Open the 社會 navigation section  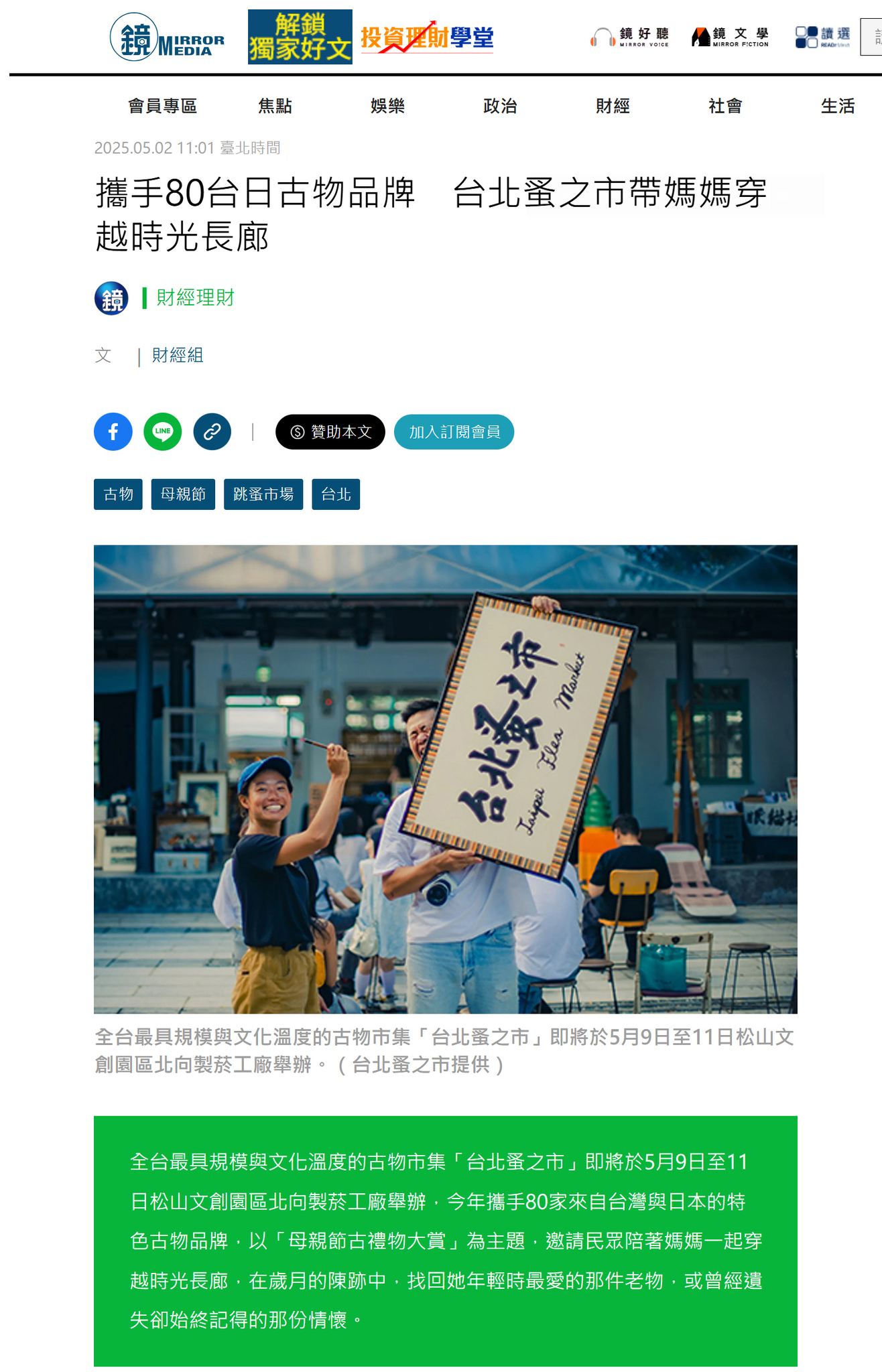tap(725, 106)
